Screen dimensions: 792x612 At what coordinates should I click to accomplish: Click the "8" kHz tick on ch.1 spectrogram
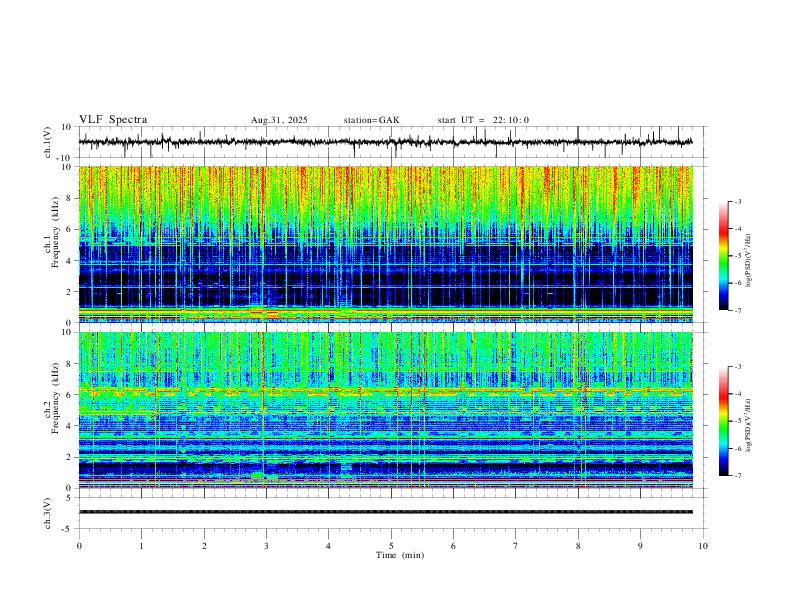(x=70, y=198)
